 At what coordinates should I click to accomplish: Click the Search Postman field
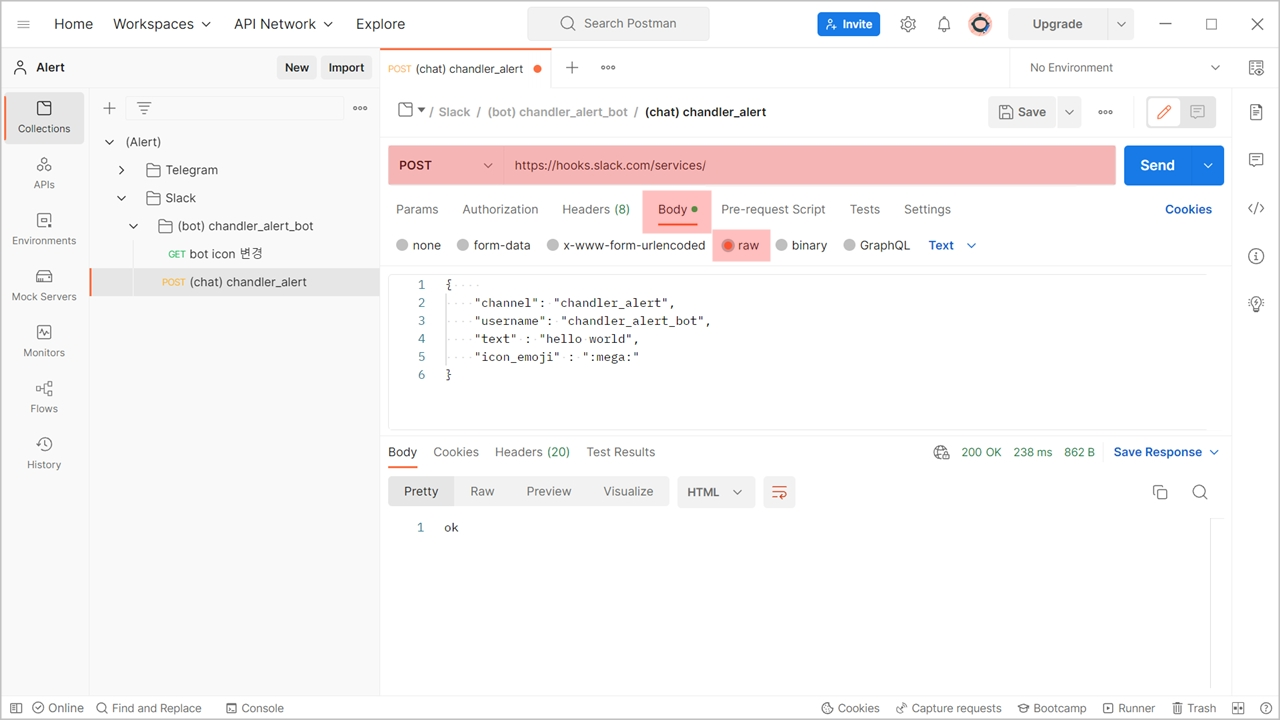point(618,24)
